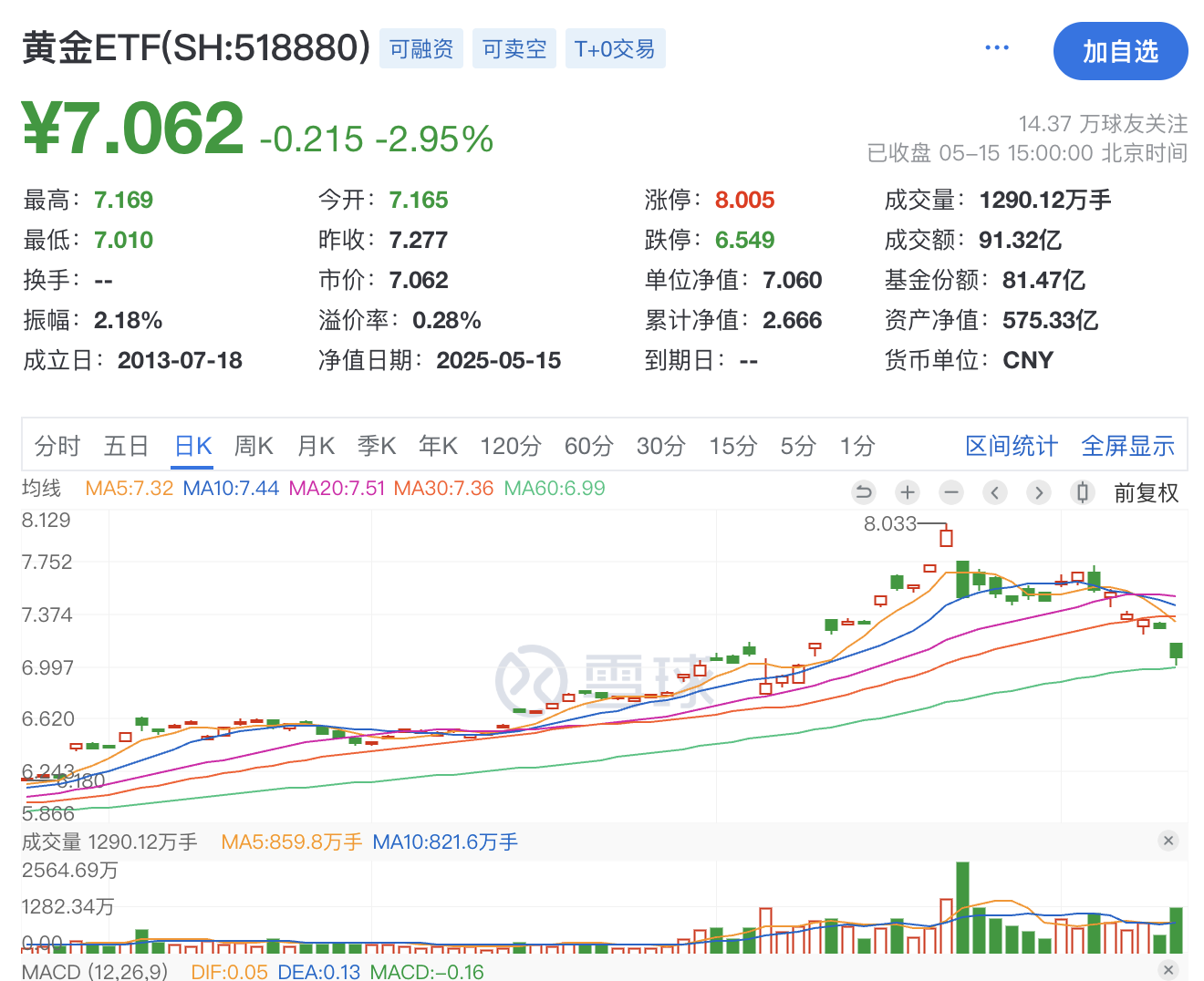1204x981 pixels.
Task: Switch to the 60分 interval tab
Action: [x=588, y=446]
